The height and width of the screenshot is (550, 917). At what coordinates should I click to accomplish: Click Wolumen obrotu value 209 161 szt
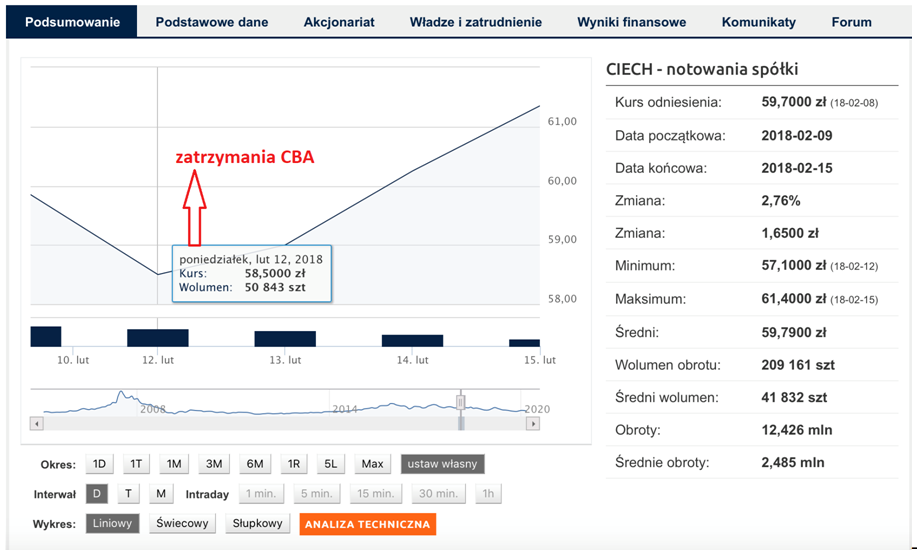tap(798, 365)
